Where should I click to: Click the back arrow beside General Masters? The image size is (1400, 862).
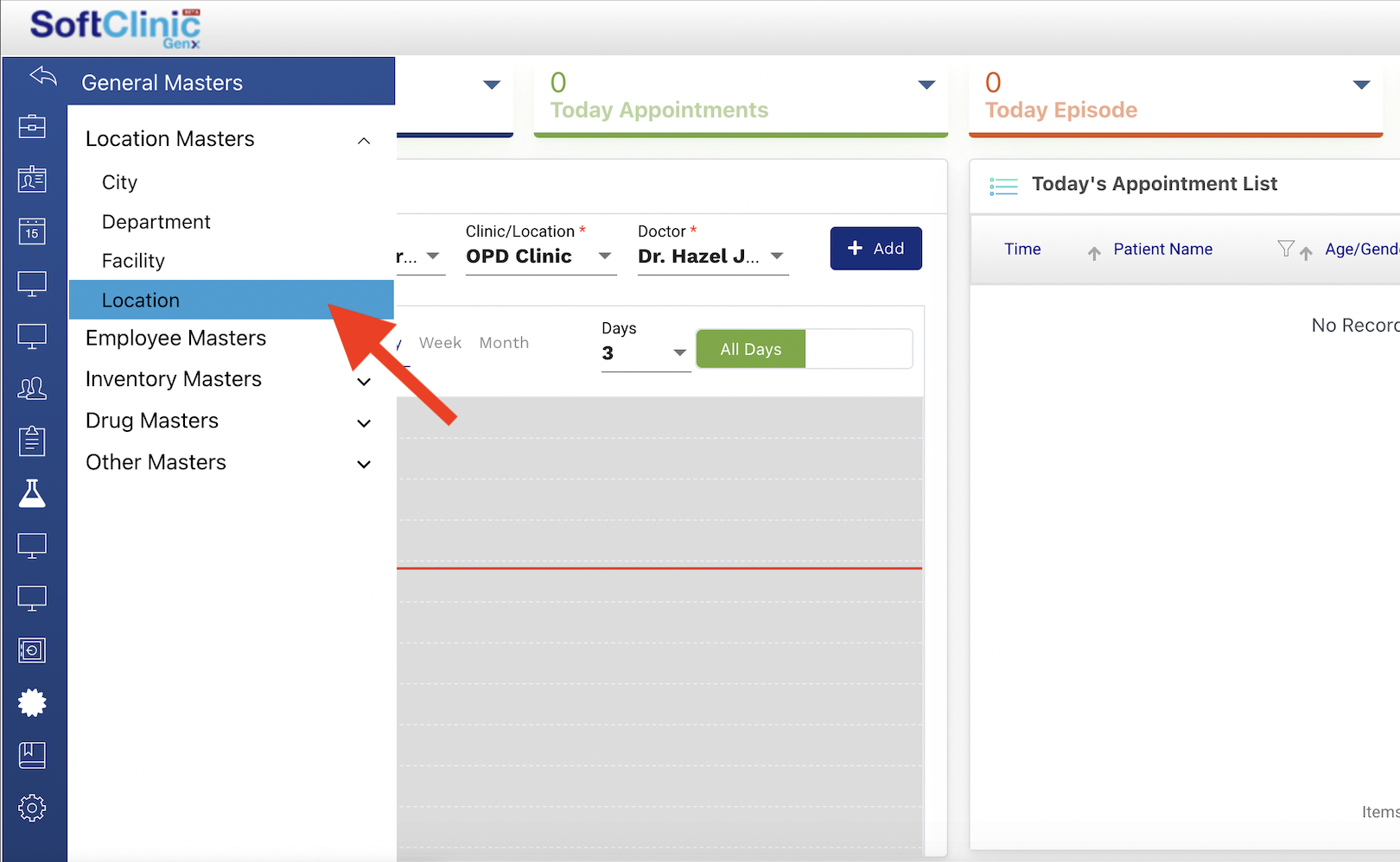[x=42, y=77]
